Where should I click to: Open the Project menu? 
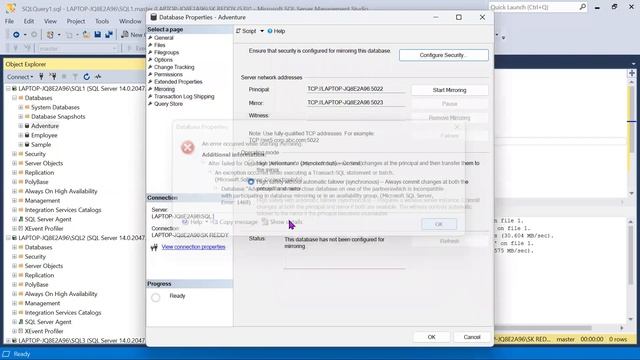[76, 21]
